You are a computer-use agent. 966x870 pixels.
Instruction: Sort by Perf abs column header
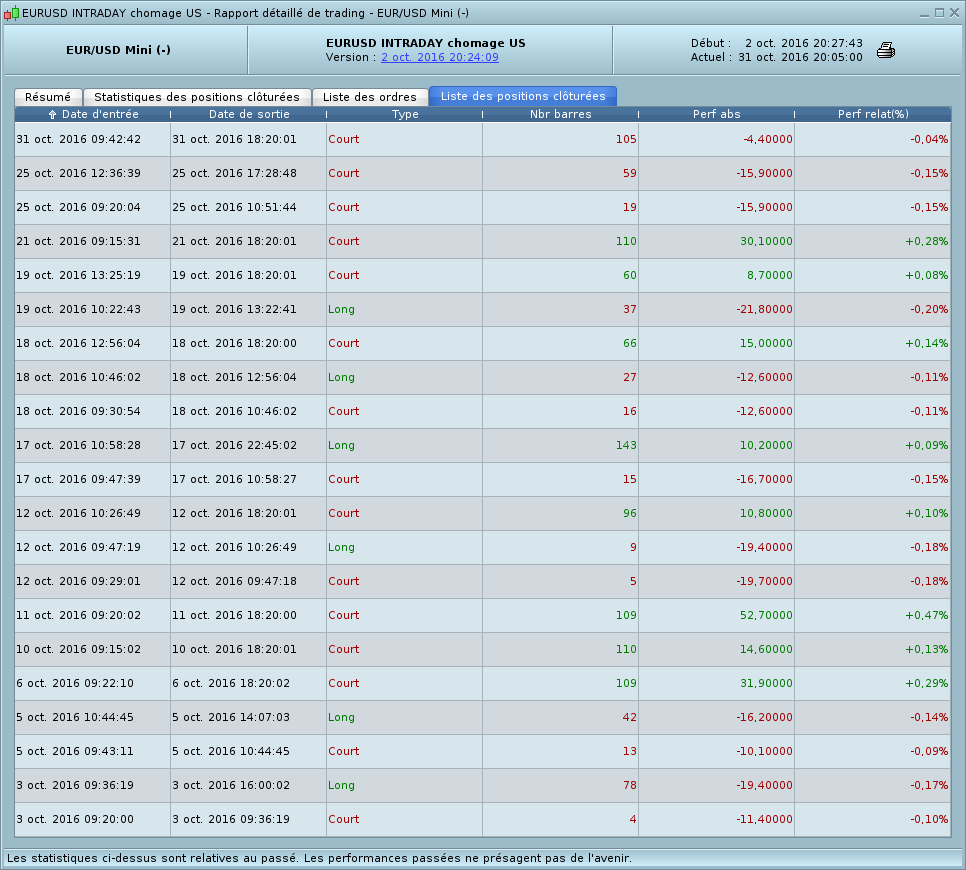pos(716,114)
